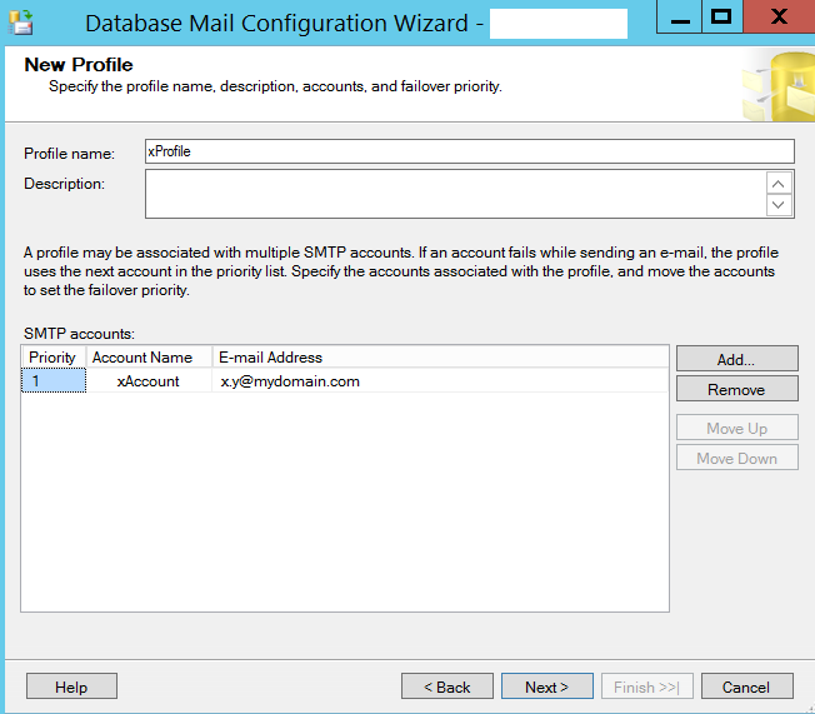Proceed with the Next button
The image size is (815, 714).
click(547, 687)
